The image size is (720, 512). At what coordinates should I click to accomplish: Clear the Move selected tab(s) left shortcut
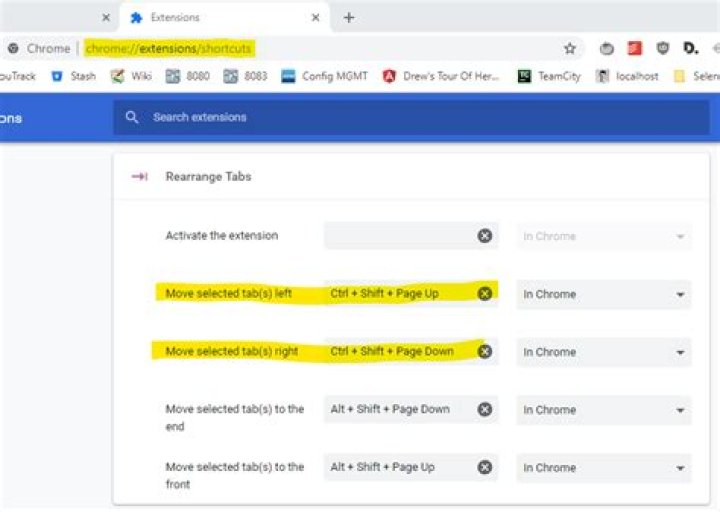click(485, 293)
